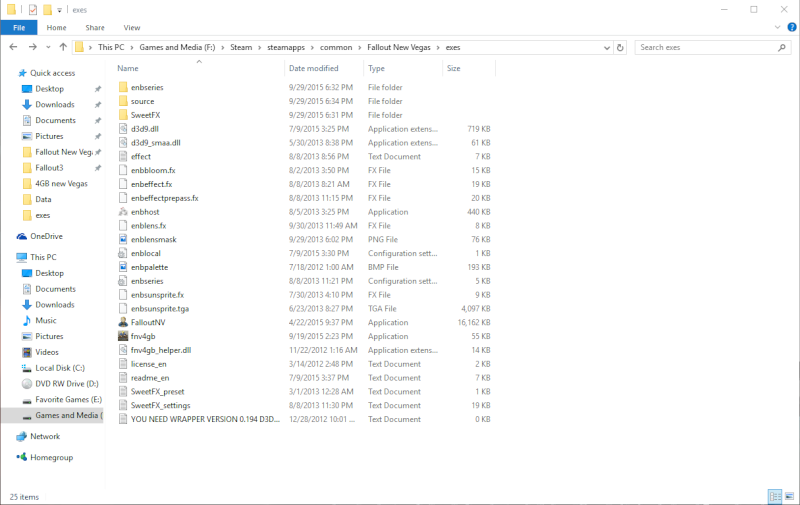Select enbeffectprepass.fx file
Screen dimensions: 800x505
coord(165,198)
